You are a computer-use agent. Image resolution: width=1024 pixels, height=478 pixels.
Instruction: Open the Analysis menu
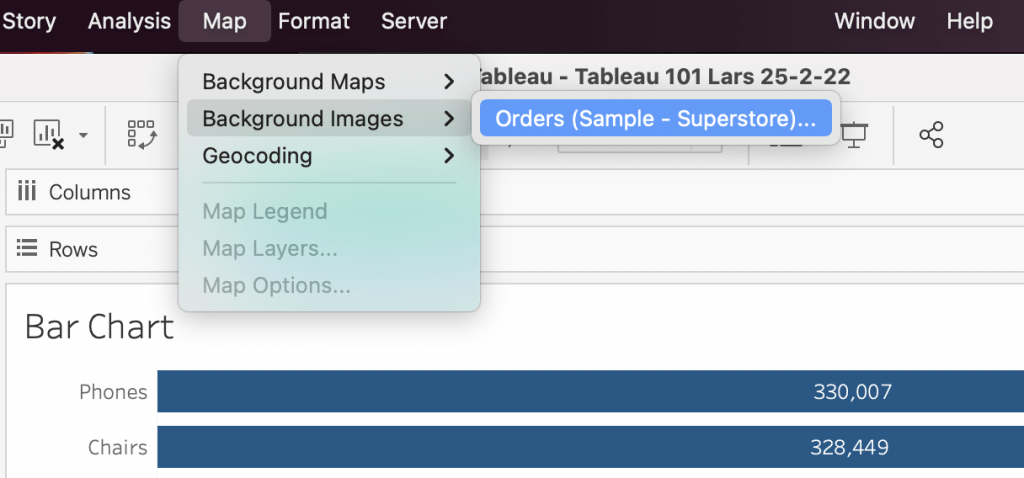[129, 21]
